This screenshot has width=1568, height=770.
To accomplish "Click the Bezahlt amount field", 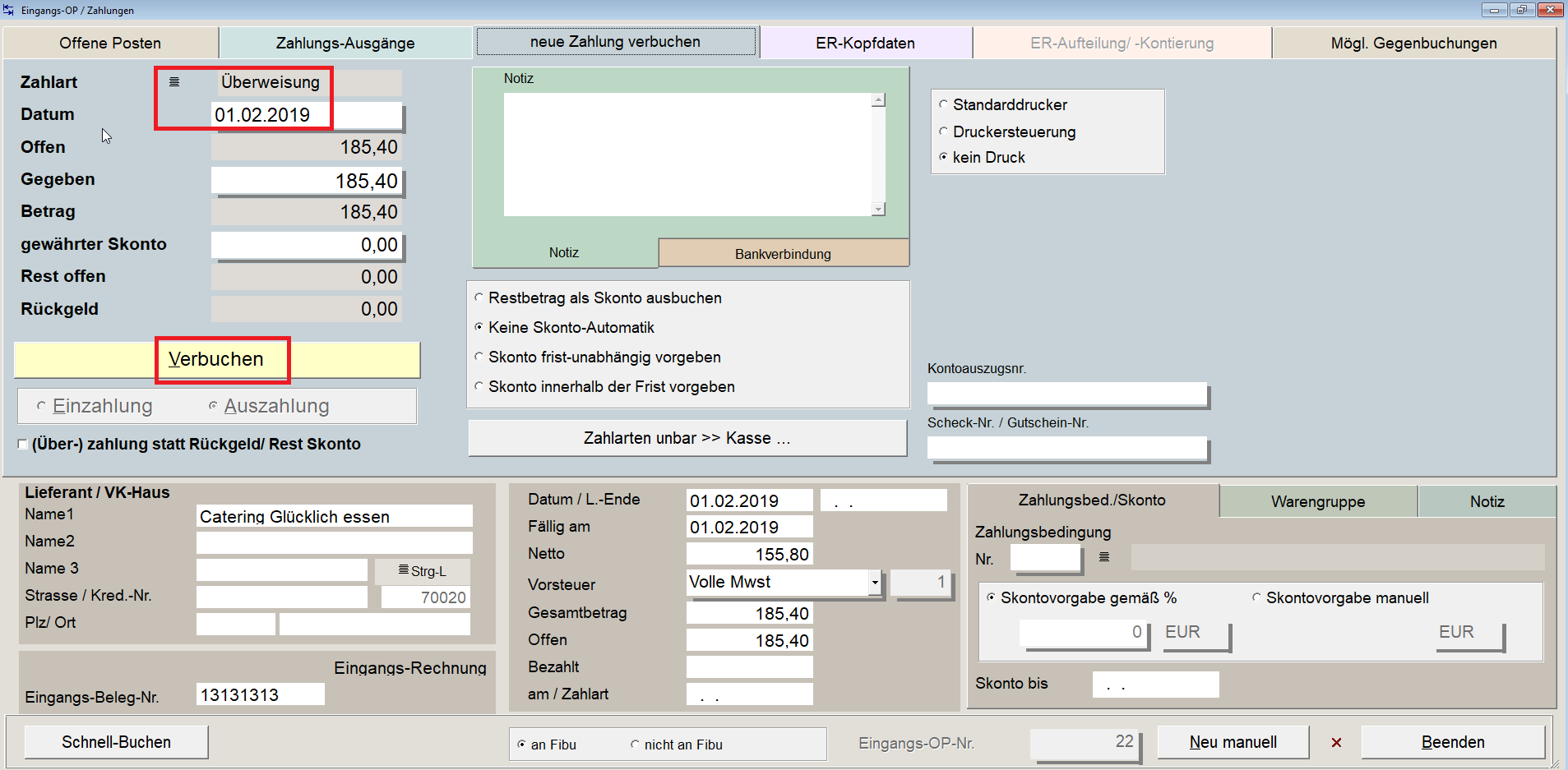I will [x=750, y=666].
